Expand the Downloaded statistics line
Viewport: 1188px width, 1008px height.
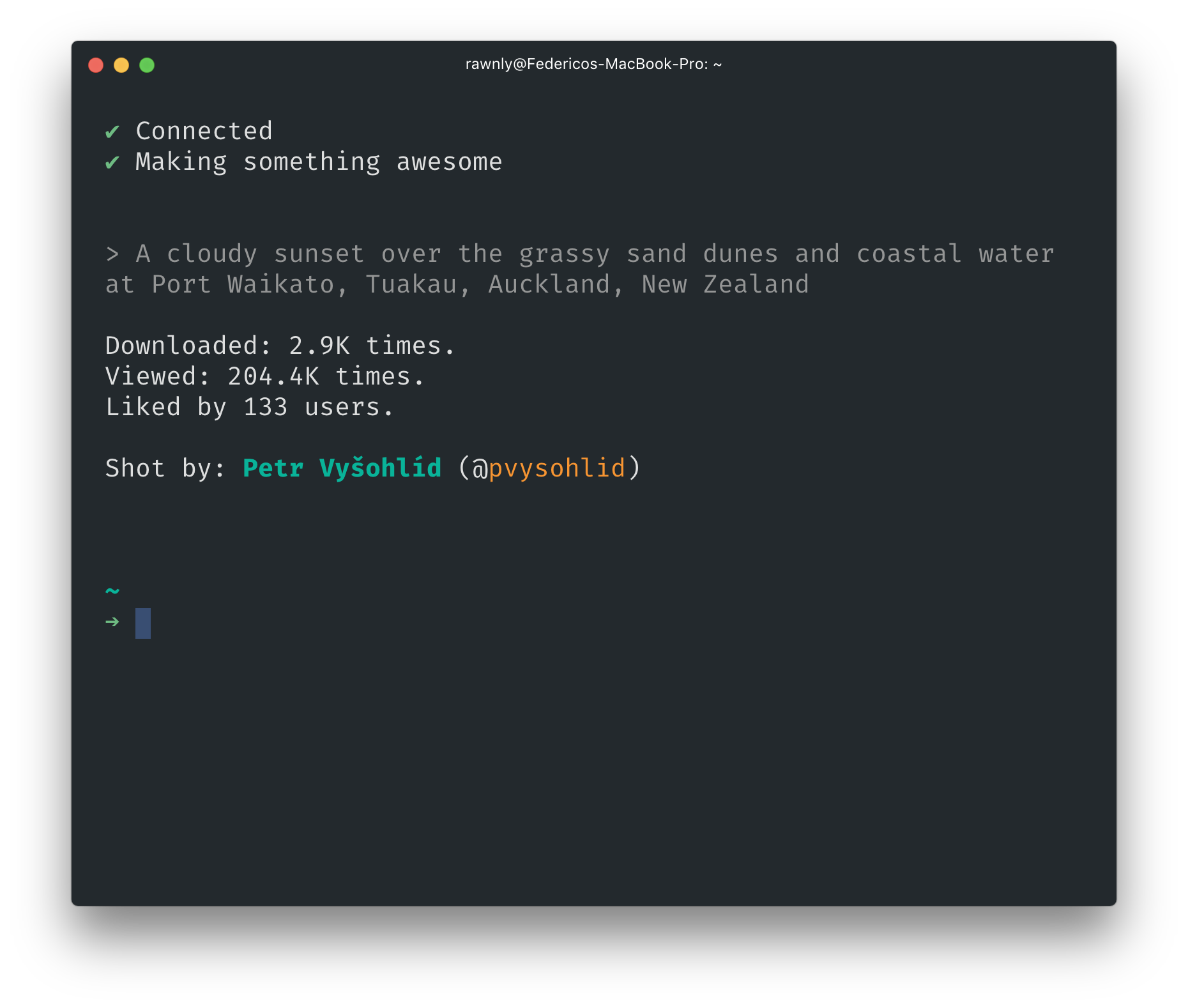[x=280, y=345]
